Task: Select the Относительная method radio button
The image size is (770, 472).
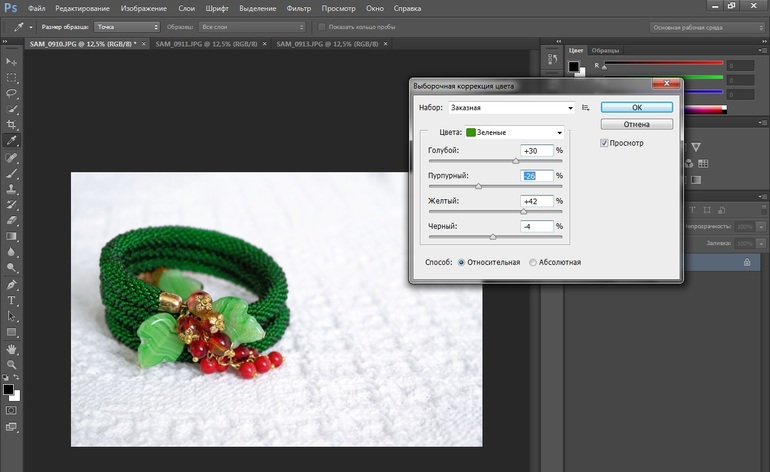Action: click(461, 262)
